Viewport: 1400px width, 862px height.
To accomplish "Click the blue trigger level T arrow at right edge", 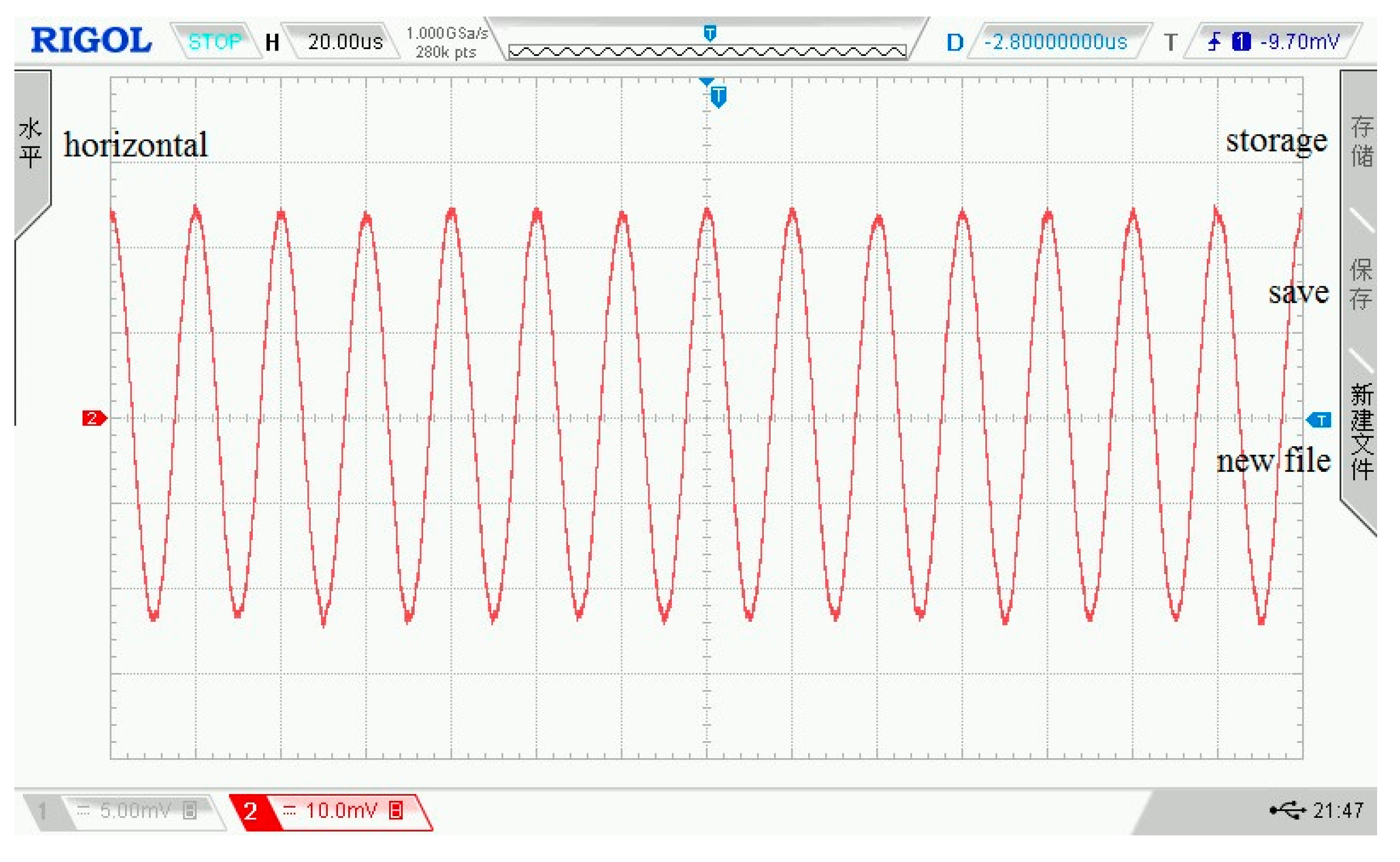I will (1320, 420).
